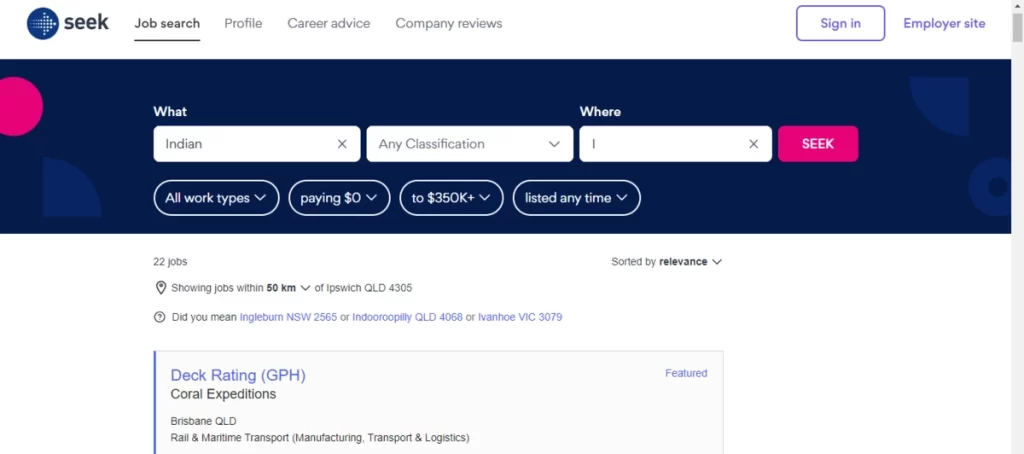Clear the Where field with X icon
The height and width of the screenshot is (454, 1024).
click(x=754, y=144)
